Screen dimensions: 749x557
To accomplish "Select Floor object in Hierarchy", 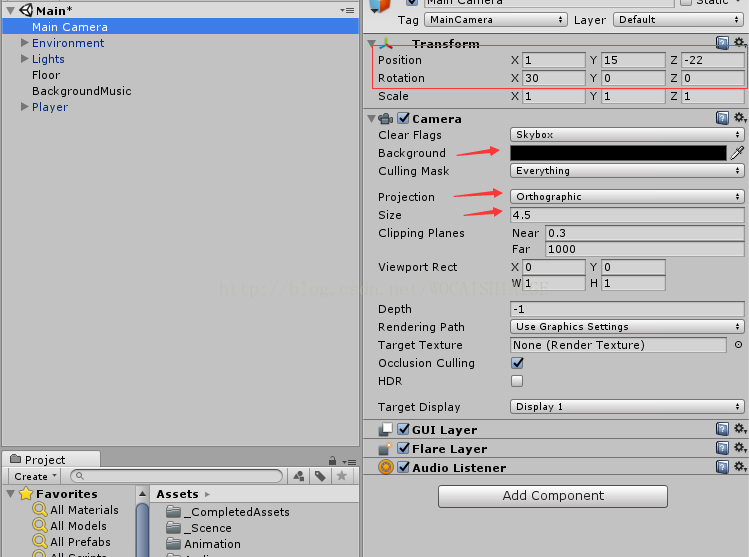I will pyautogui.click(x=46, y=75).
